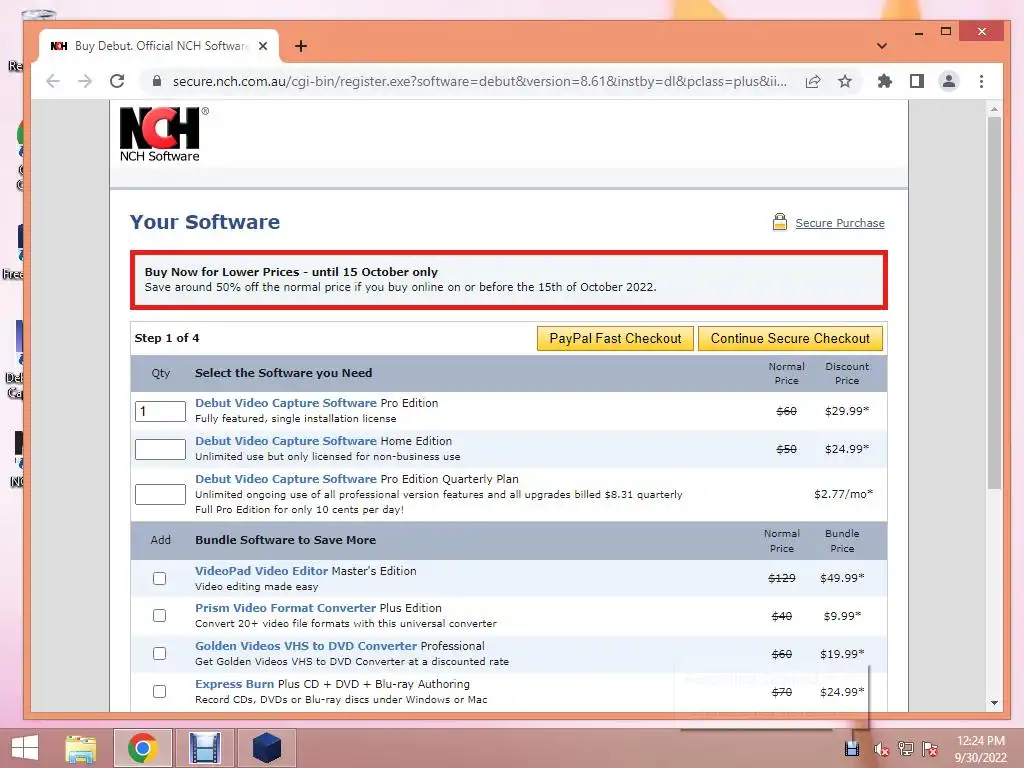Click the page vertical scrollbar thumb
This screenshot has height=768, width=1024.
pyautogui.click(x=994, y=304)
